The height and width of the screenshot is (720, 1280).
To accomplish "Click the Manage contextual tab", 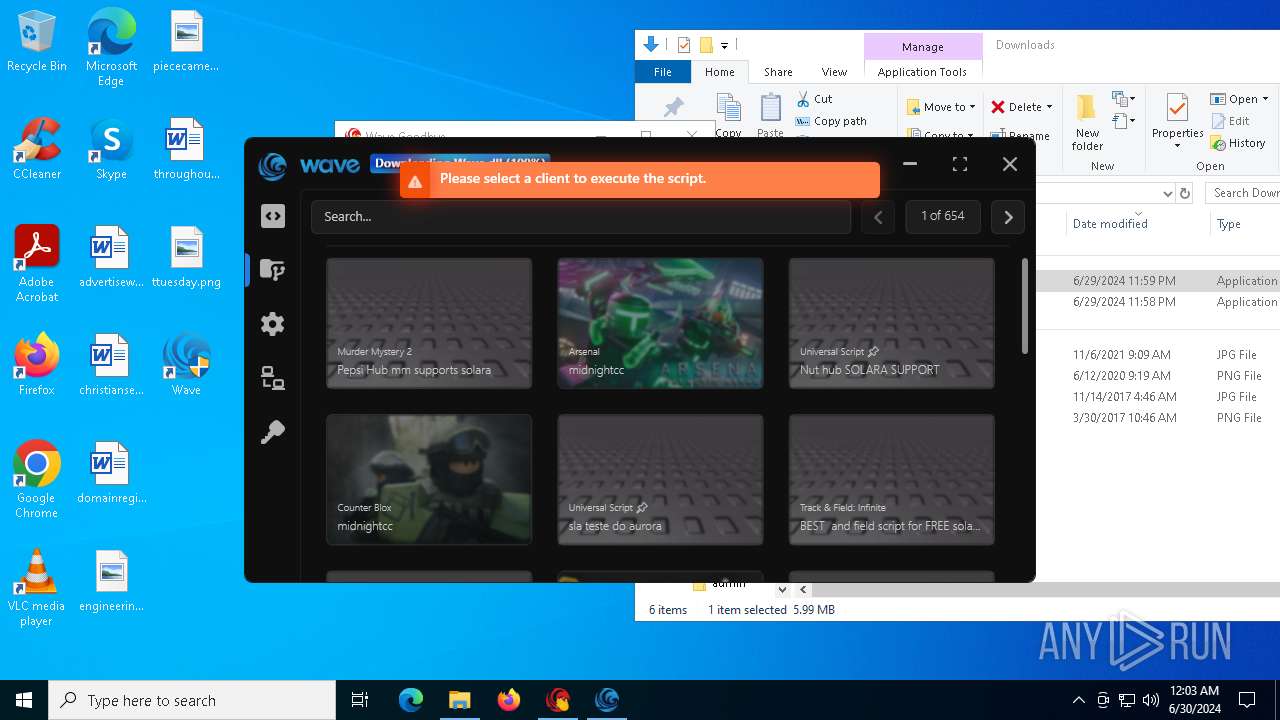I will pos(923,47).
